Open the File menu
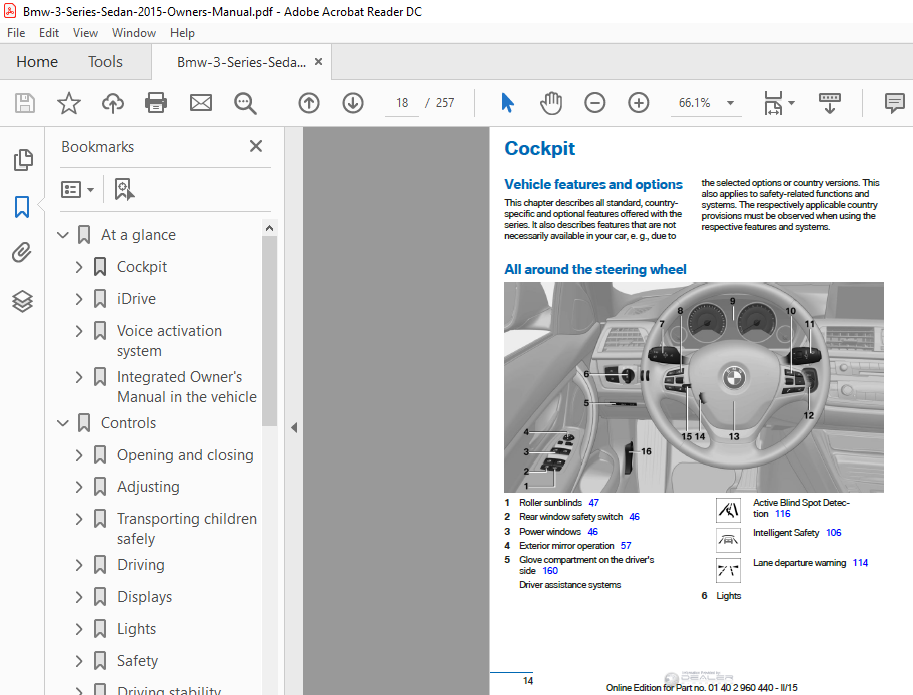The height and width of the screenshot is (695, 913). coord(16,33)
